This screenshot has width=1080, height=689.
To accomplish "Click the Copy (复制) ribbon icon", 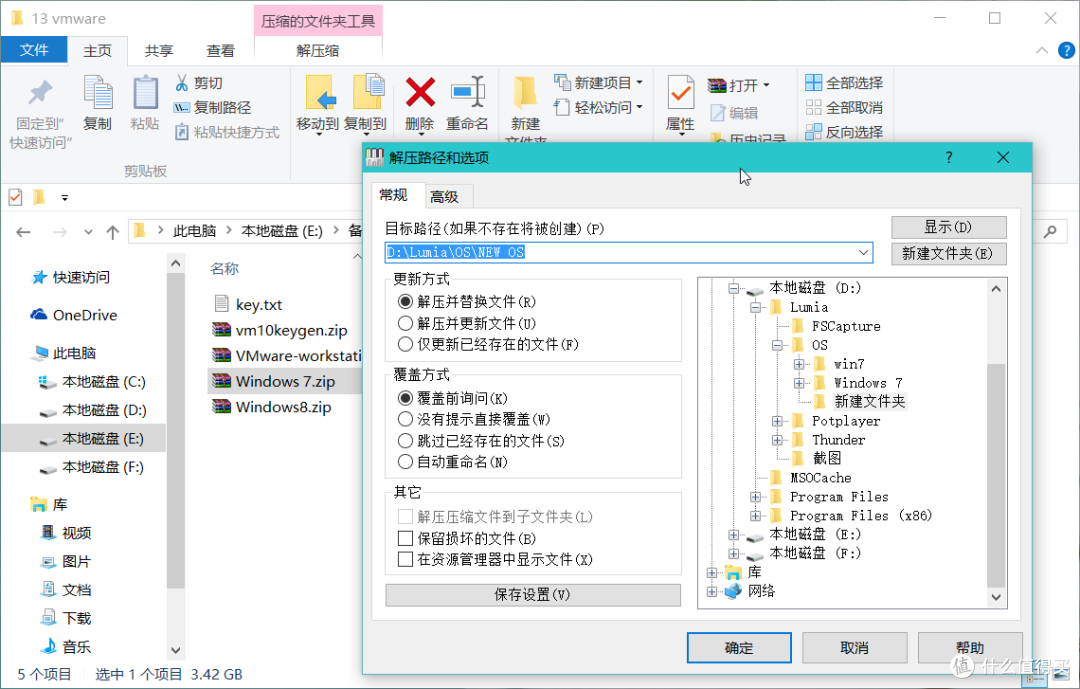I will [x=97, y=93].
